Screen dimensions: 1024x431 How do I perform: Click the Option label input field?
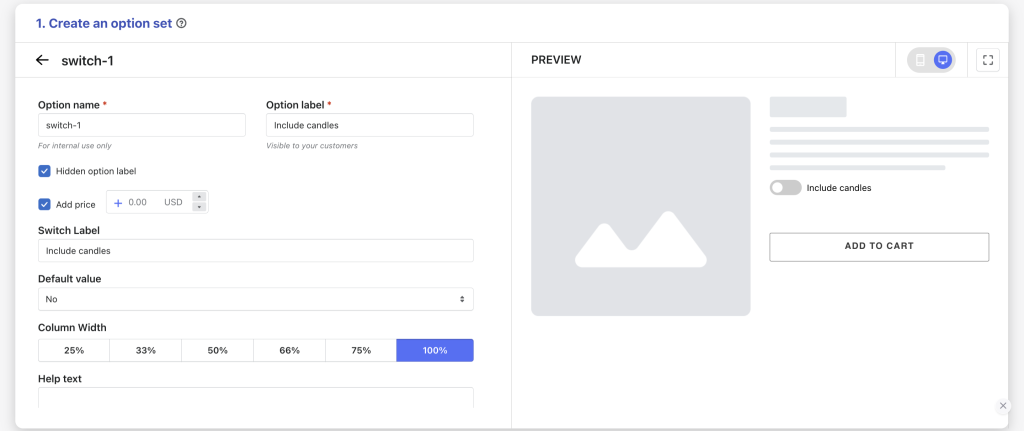pos(370,125)
